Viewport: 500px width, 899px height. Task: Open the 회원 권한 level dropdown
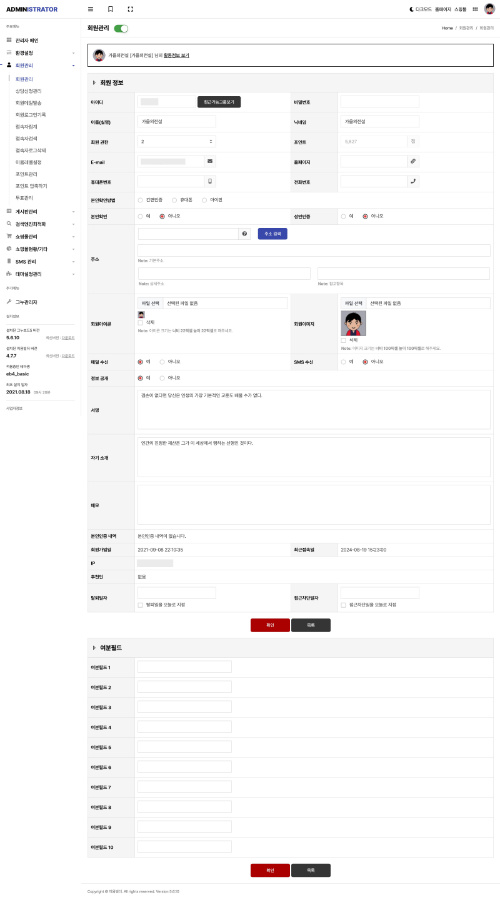coord(177,142)
